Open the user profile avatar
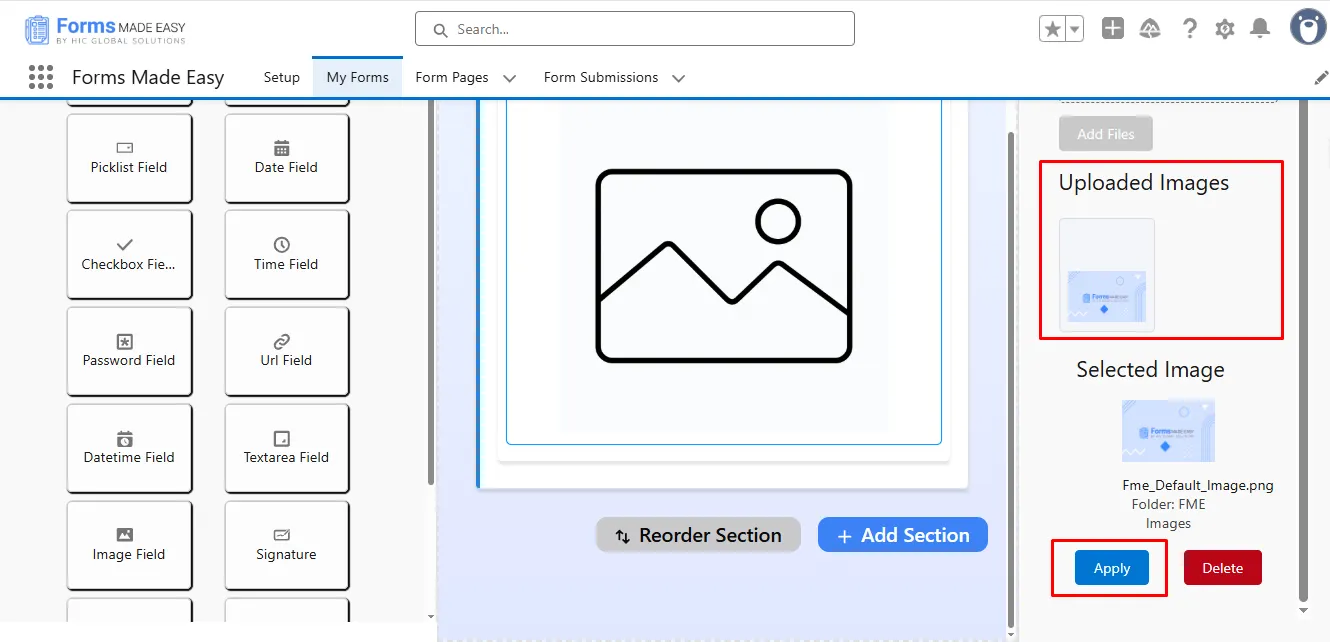The image size is (1330, 642). pos(1308,28)
